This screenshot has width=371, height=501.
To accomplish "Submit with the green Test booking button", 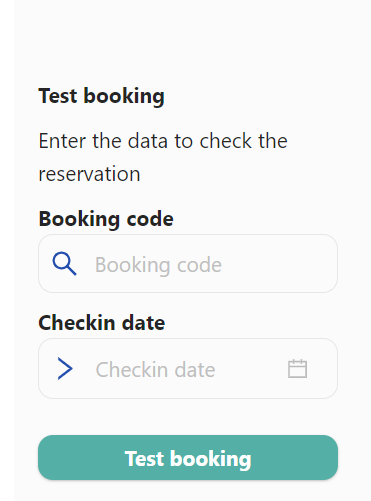I will [x=188, y=458].
